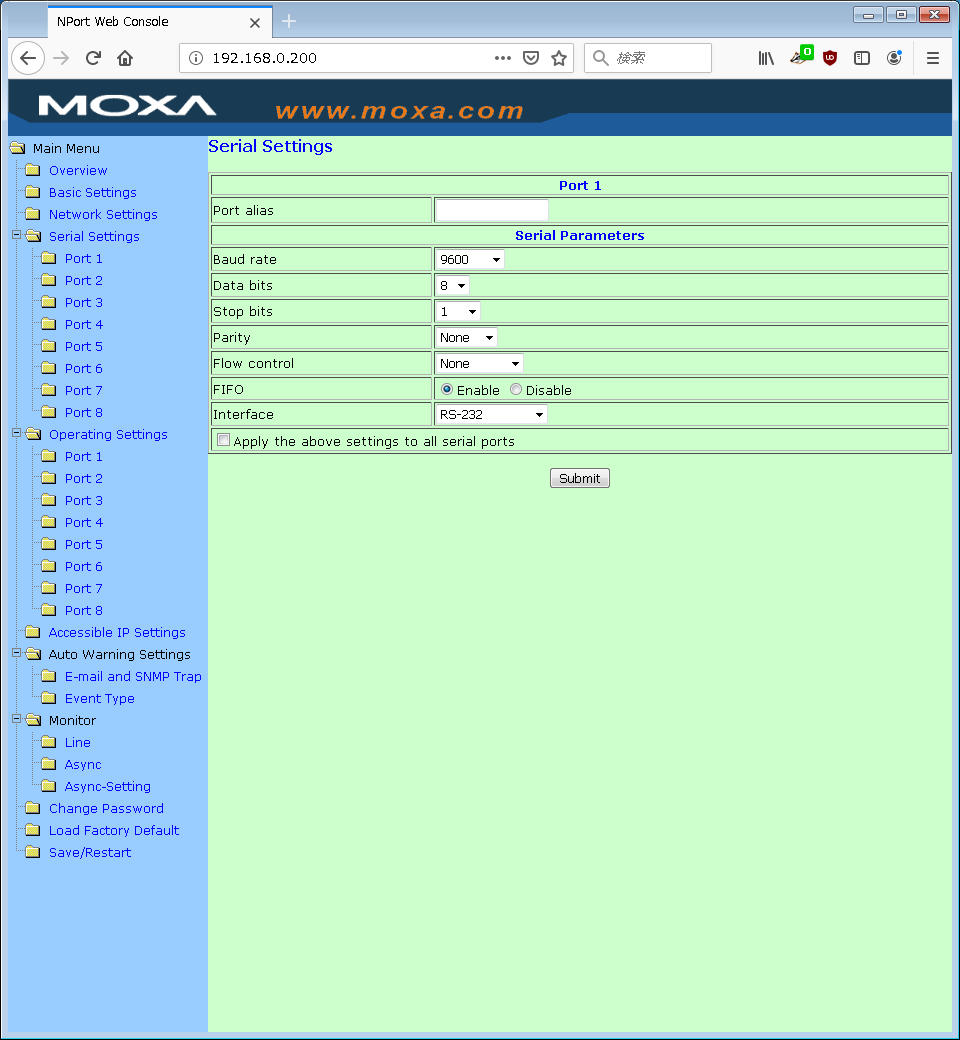960x1040 pixels.
Task: Click the Save/Restart folder icon
Action: click(x=33, y=852)
